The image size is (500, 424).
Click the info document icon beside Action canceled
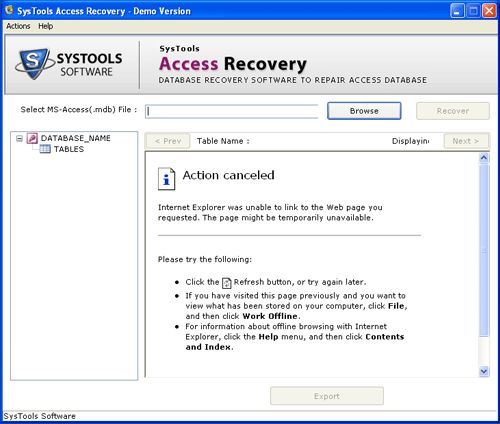166,179
